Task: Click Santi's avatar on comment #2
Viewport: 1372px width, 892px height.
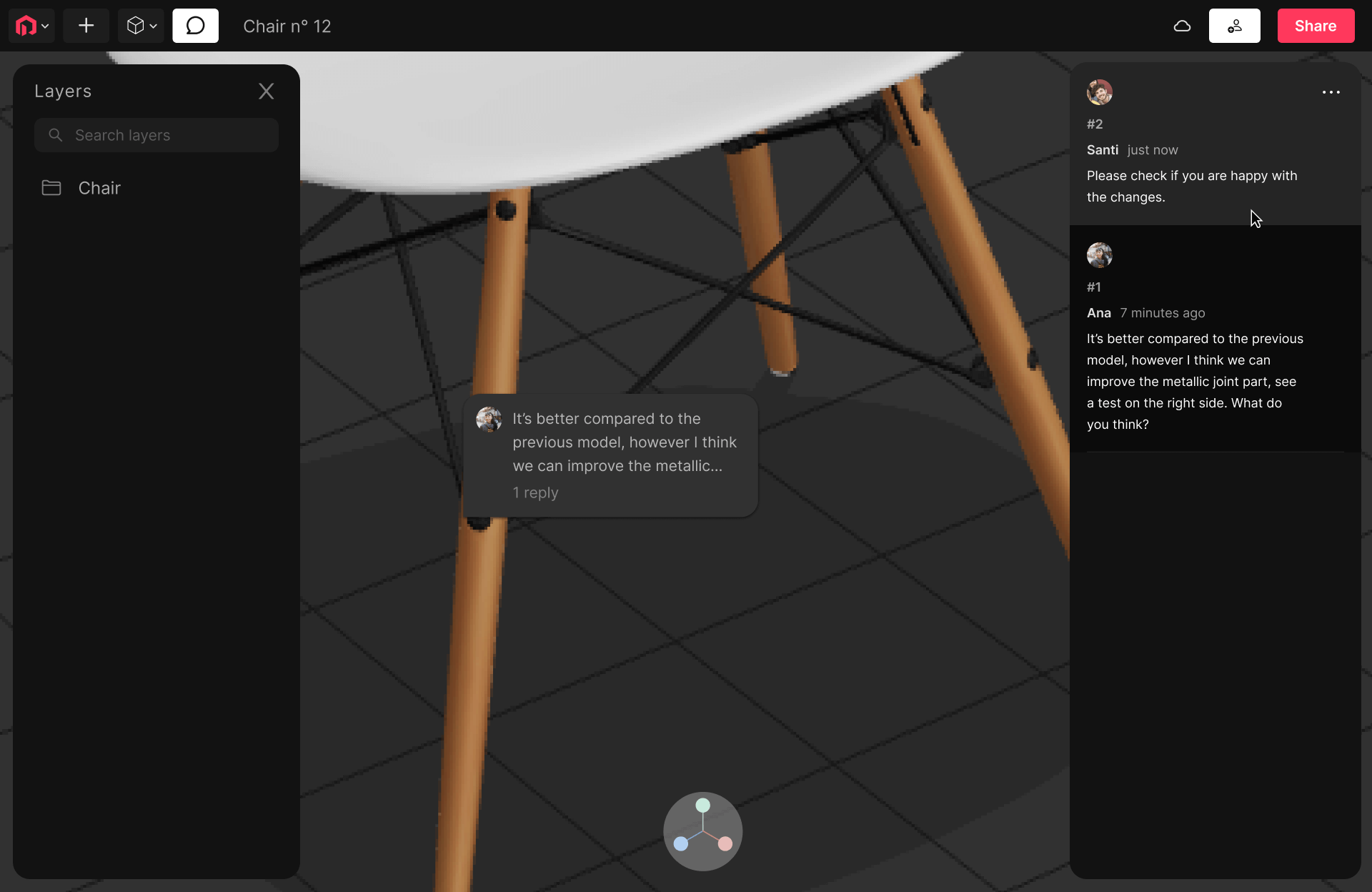Action: pos(1100,92)
